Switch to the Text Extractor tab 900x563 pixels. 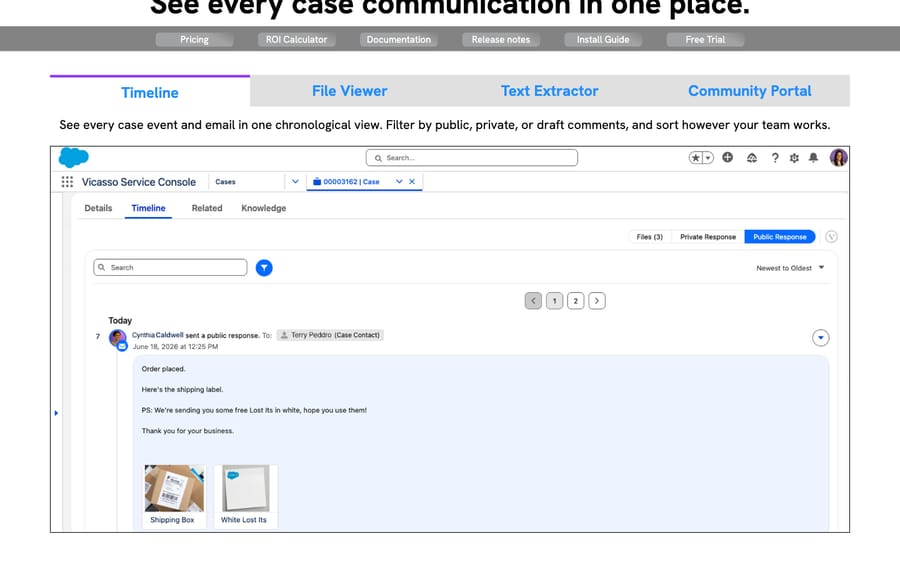tap(550, 91)
